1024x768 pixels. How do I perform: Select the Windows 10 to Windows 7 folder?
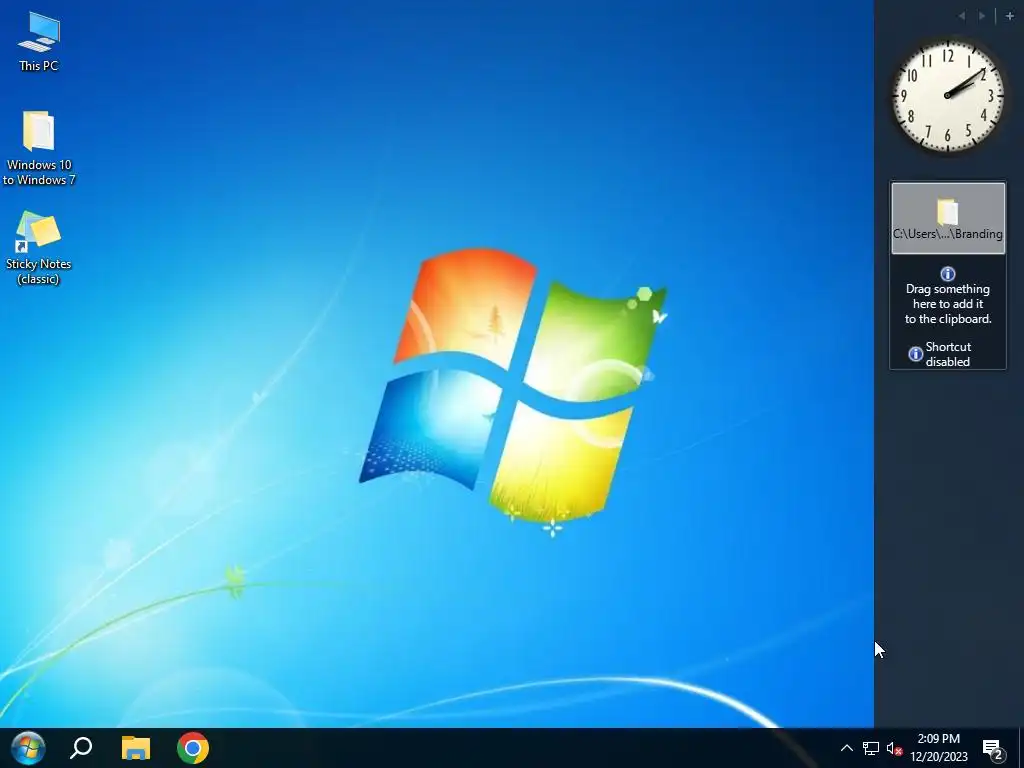pyautogui.click(x=39, y=149)
